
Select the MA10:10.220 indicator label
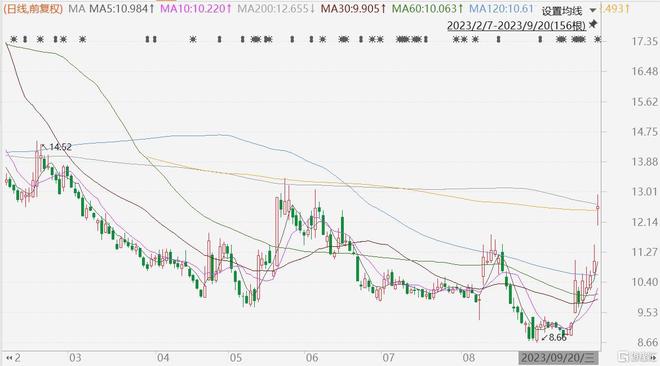click(x=196, y=8)
